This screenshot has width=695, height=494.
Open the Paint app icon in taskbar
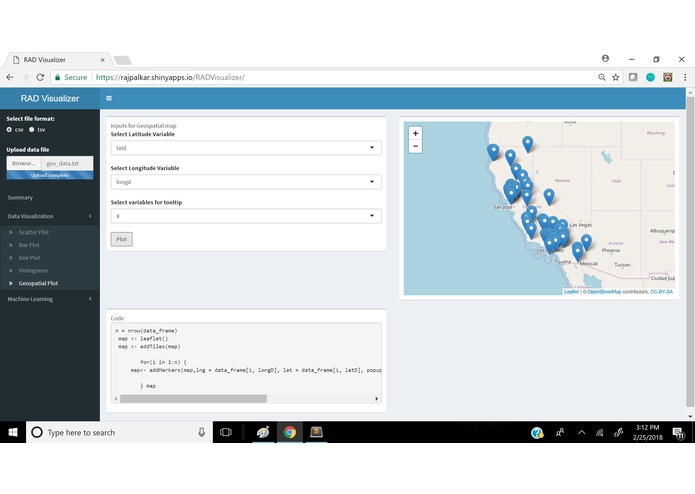click(263, 432)
